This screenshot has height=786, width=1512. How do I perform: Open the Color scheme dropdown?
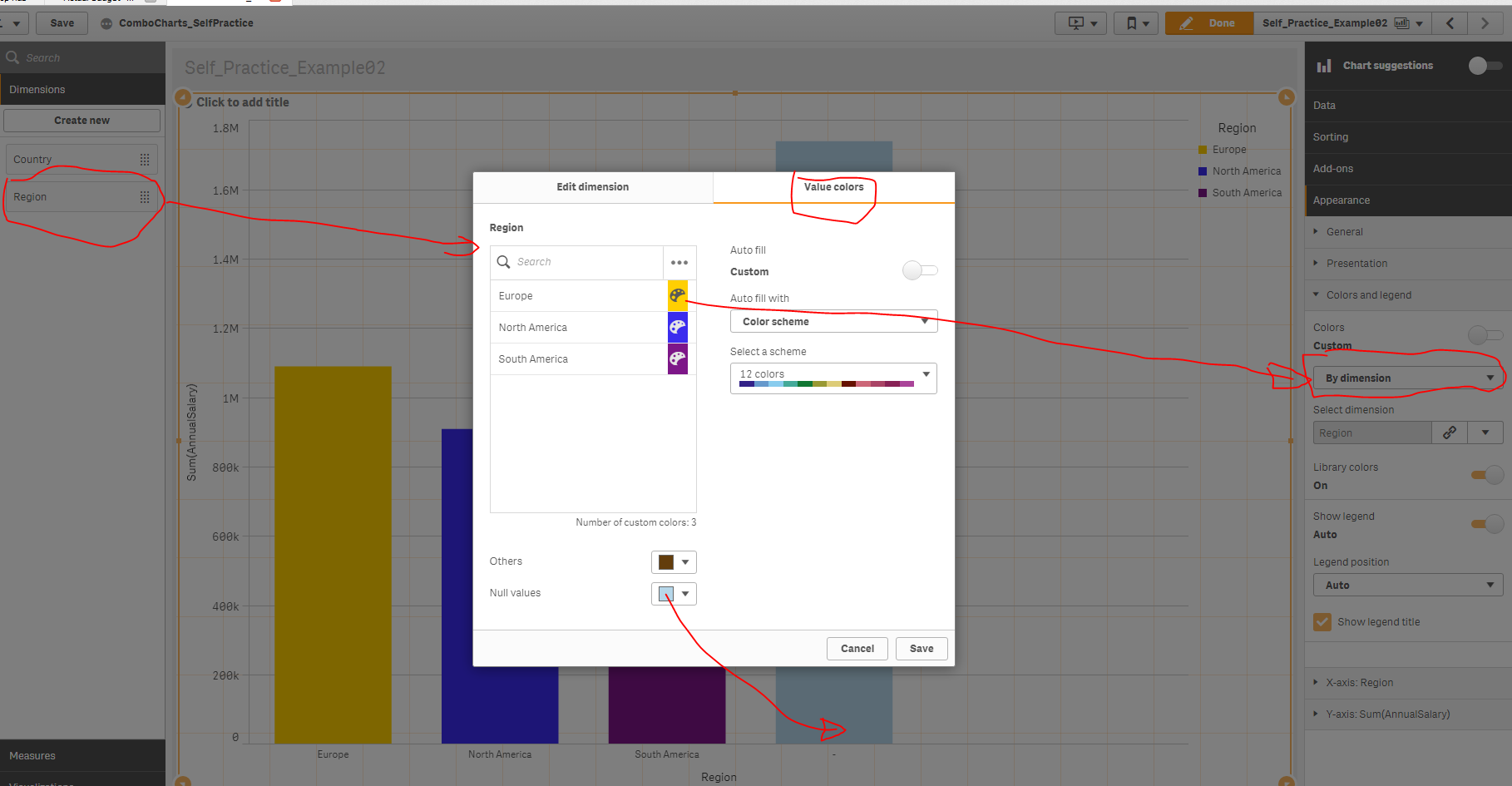pos(833,321)
